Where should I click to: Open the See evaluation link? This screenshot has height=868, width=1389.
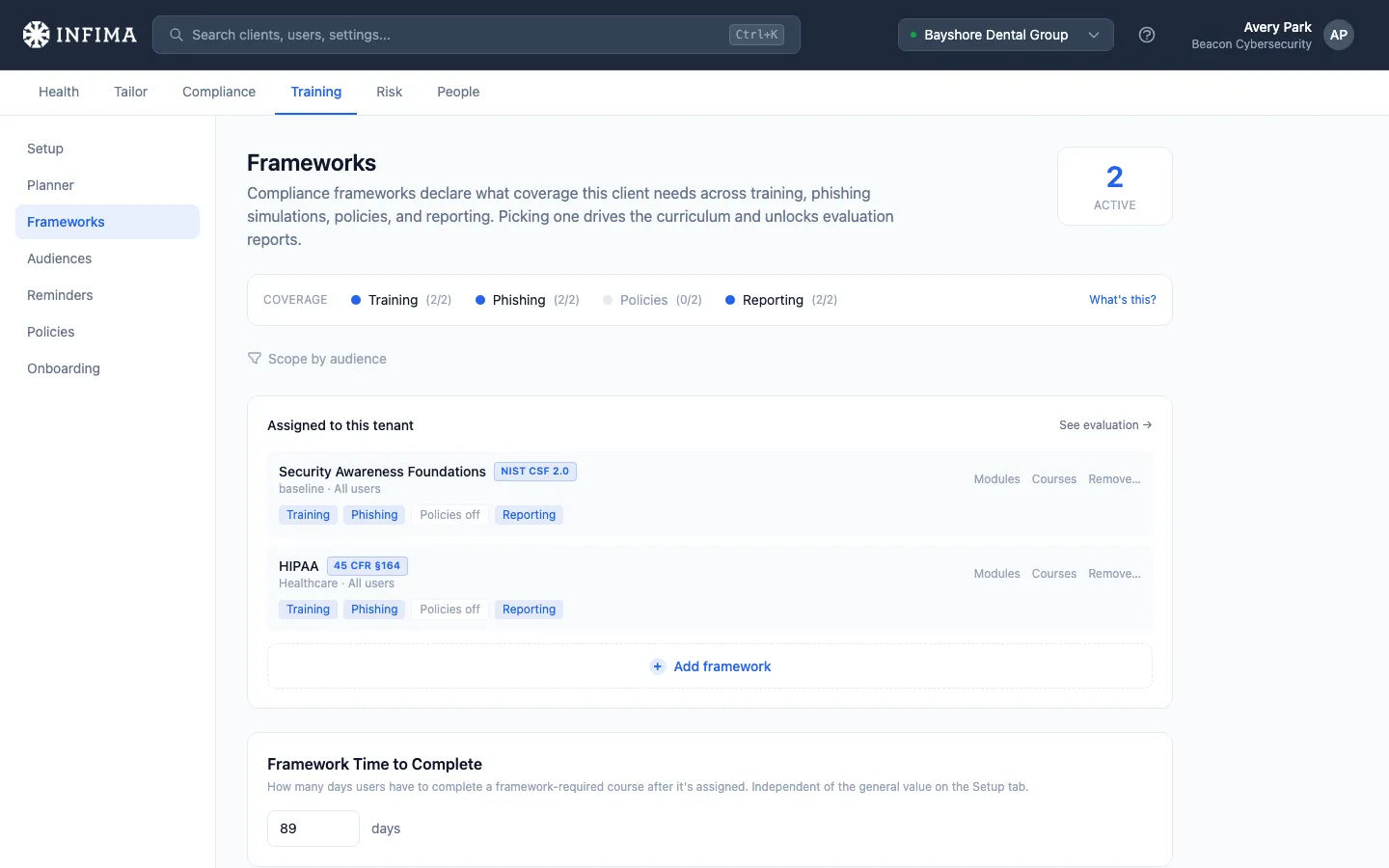click(1105, 425)
